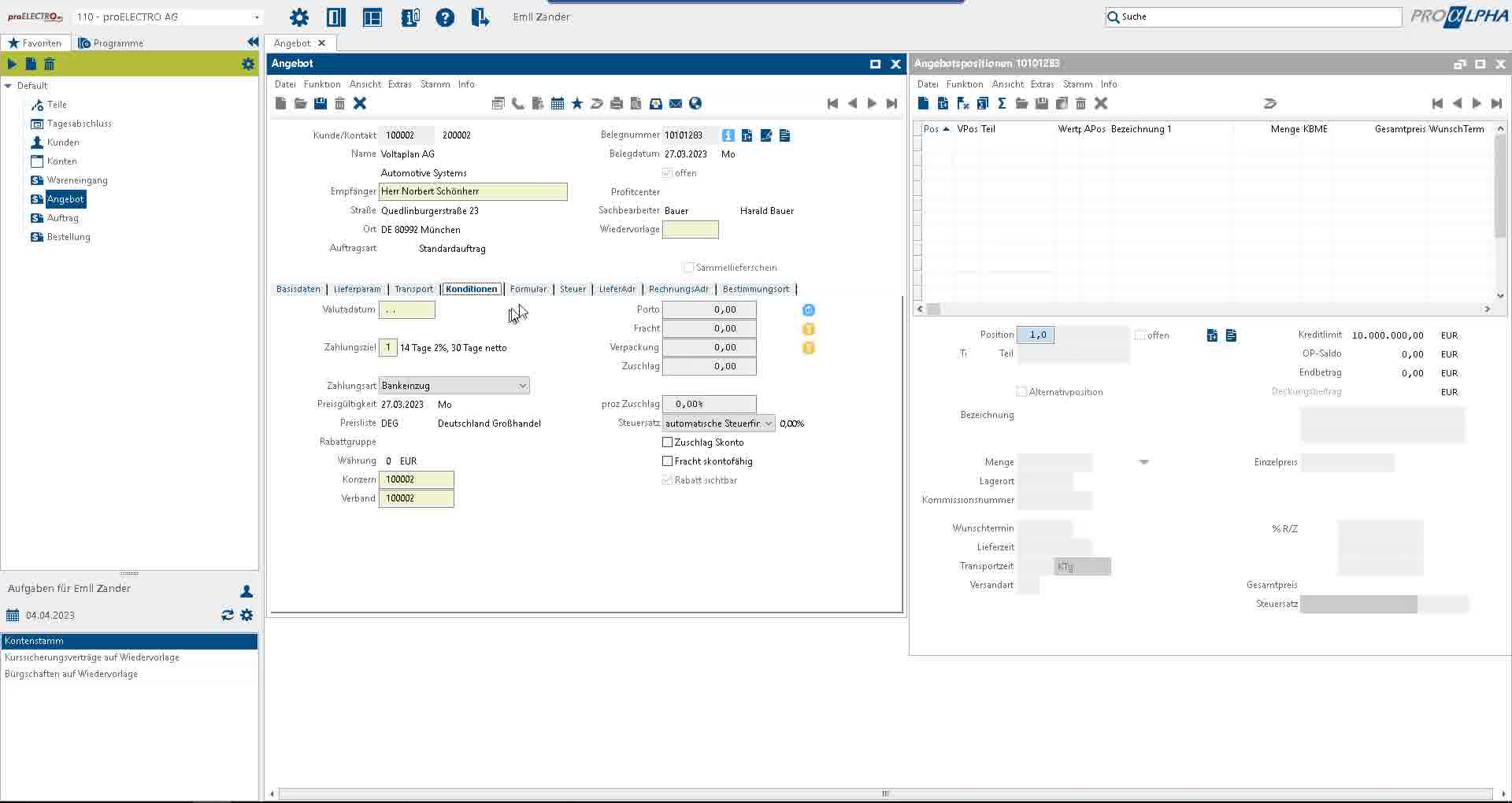The image size is (1512, 803).
Task: Switch to the Programme tab in sidebar
Action: (x=110, y=43)
